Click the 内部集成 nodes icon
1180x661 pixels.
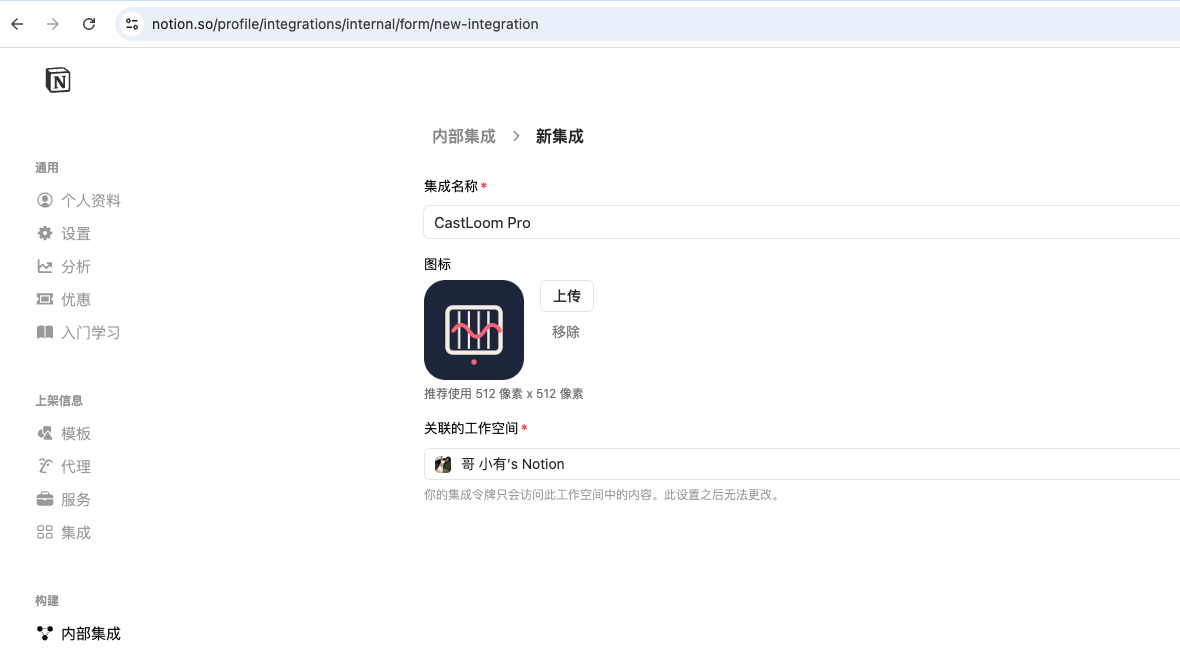(x=45, y=633)
